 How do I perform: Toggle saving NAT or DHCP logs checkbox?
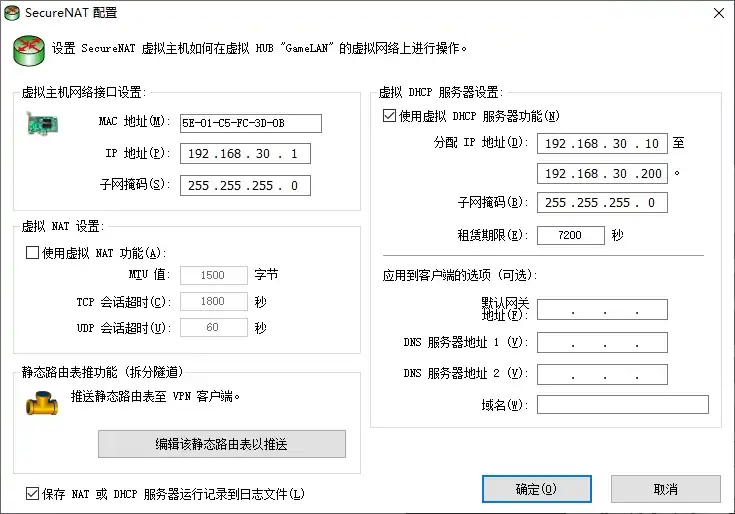point(32,493)
